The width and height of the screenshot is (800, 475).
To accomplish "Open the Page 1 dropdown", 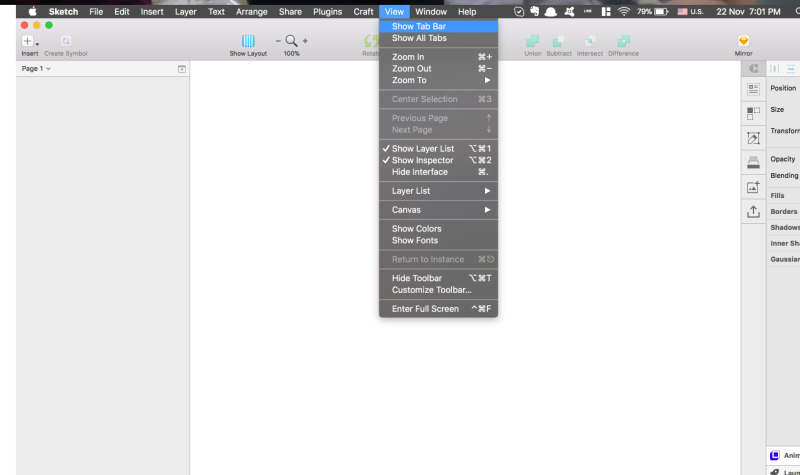I will point(36,68).
